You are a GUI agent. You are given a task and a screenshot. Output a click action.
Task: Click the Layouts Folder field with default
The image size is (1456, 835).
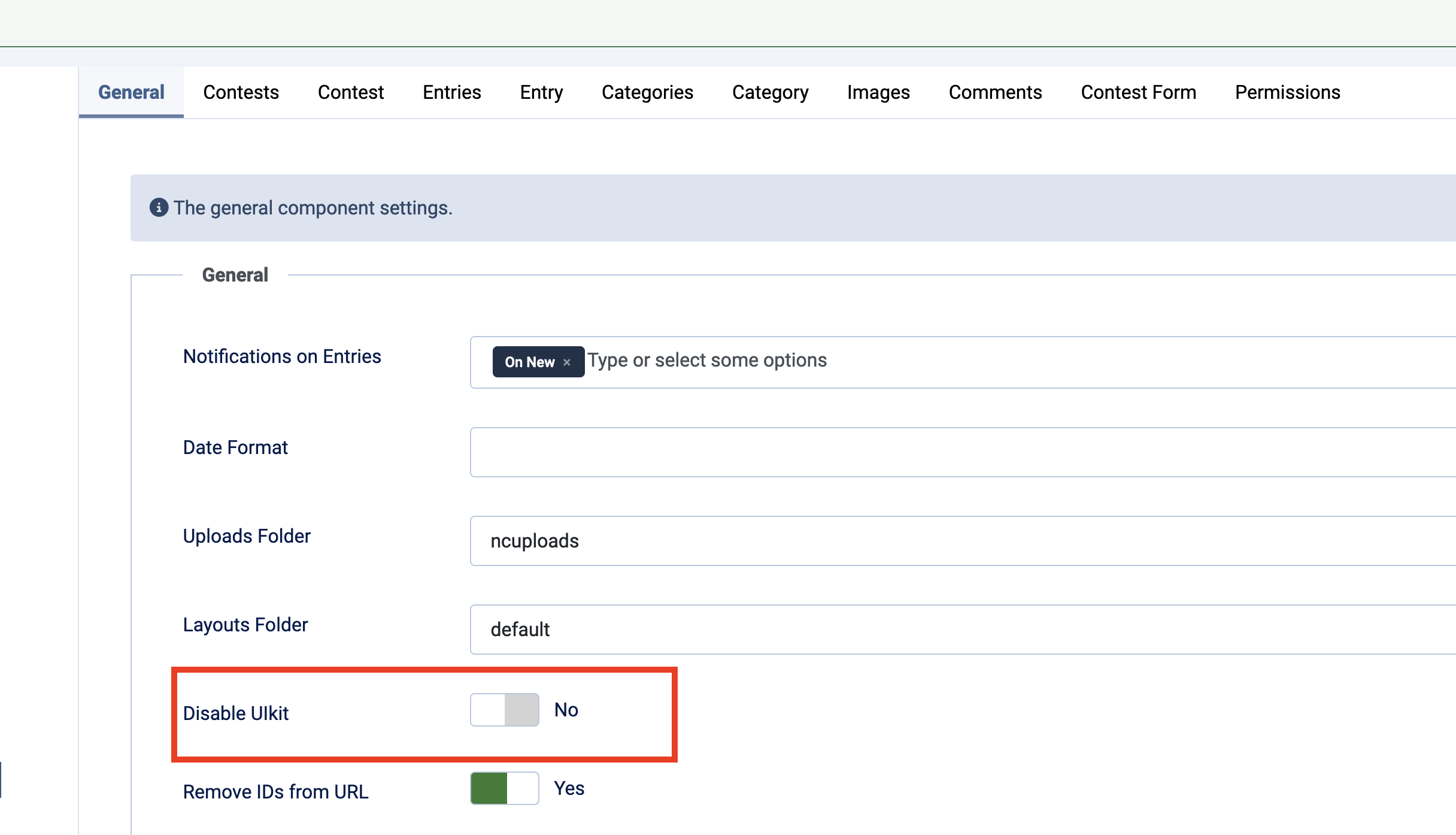pos(958,630)
